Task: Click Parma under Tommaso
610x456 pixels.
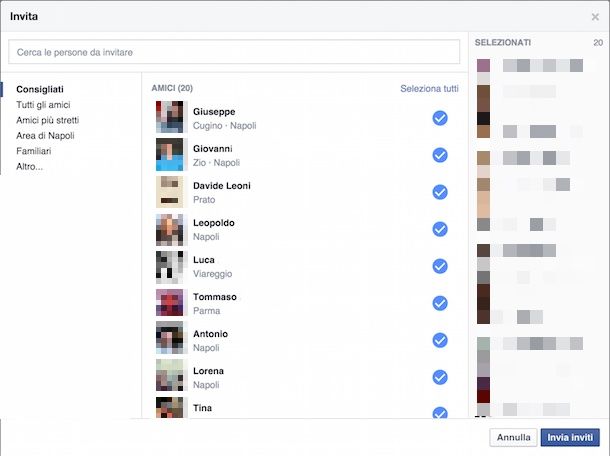Action: [x=207, y=311]
